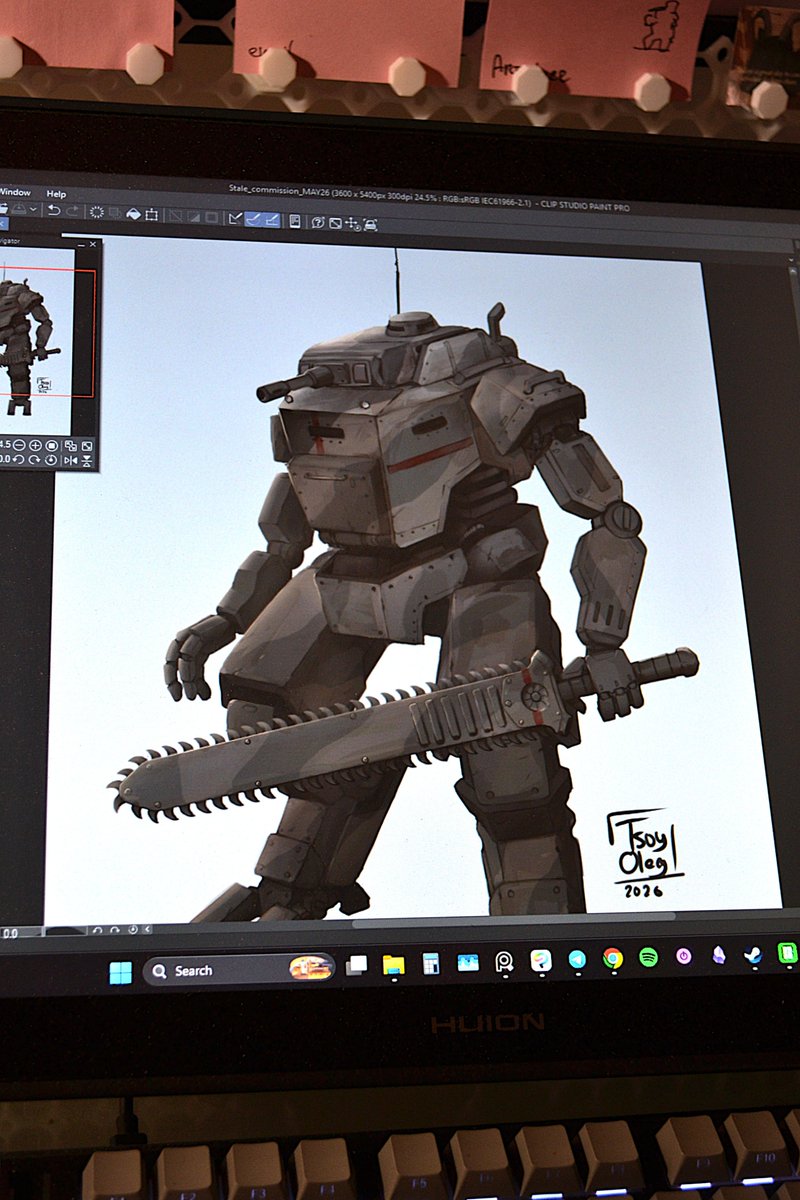This screenshot has width=800, height=1200.
Task: Flip canvas vertically in Navigator
Action: [x=86, y=461]
